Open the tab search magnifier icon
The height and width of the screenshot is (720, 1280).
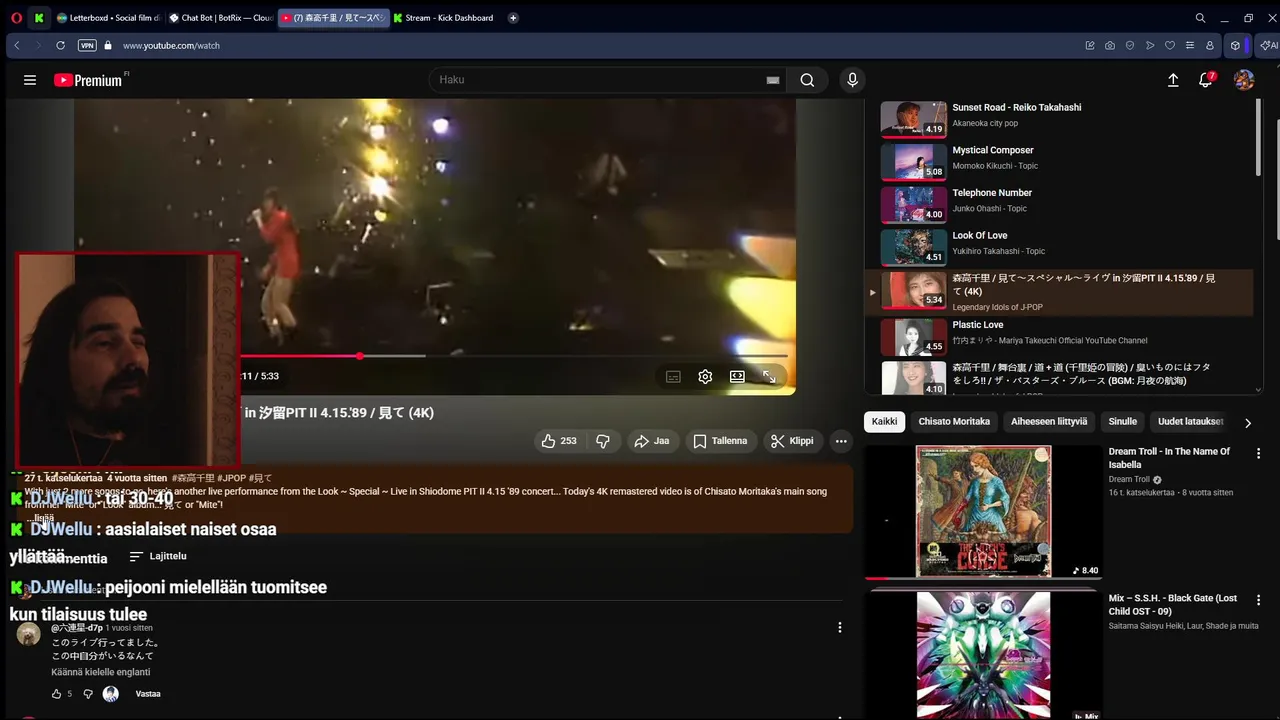1200,18
